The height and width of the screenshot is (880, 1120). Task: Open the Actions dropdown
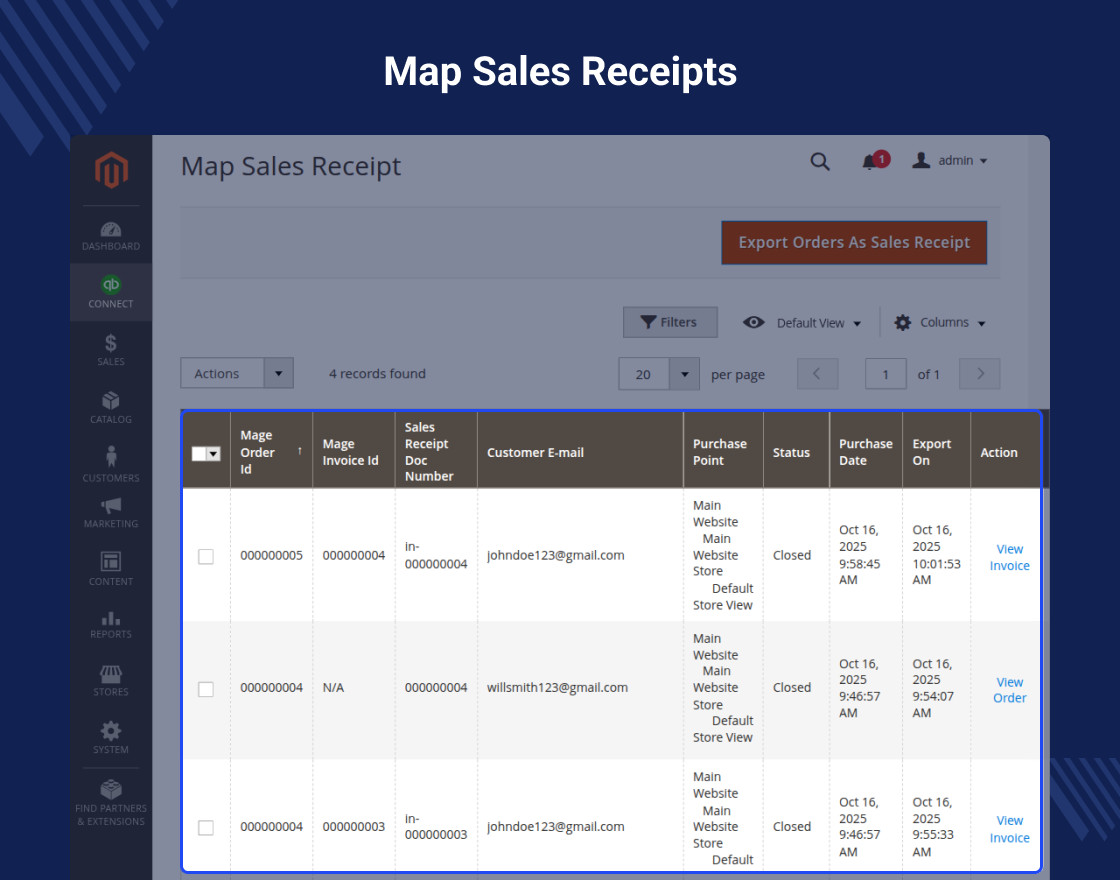pyautogui.click(x=237, y=374)
